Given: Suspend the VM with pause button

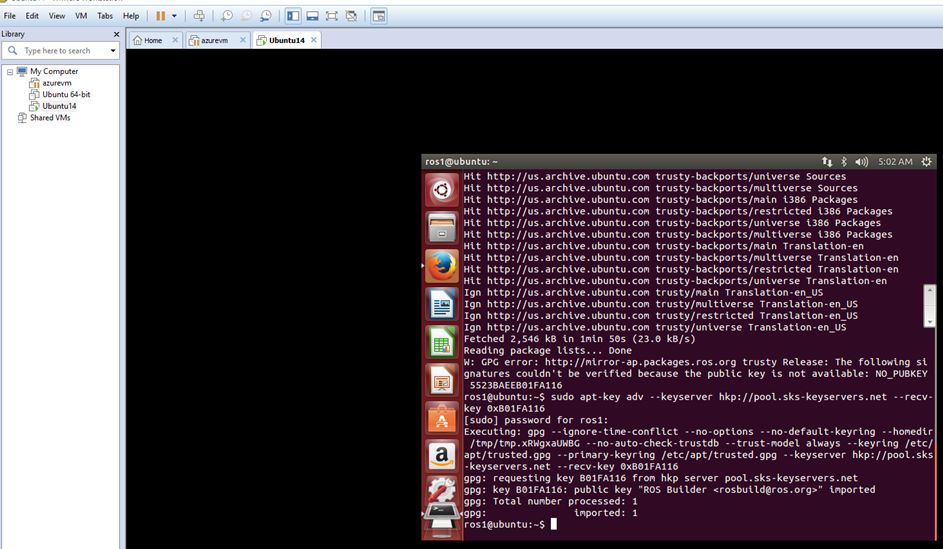Looking at the screenshot, I should (161, 16).
